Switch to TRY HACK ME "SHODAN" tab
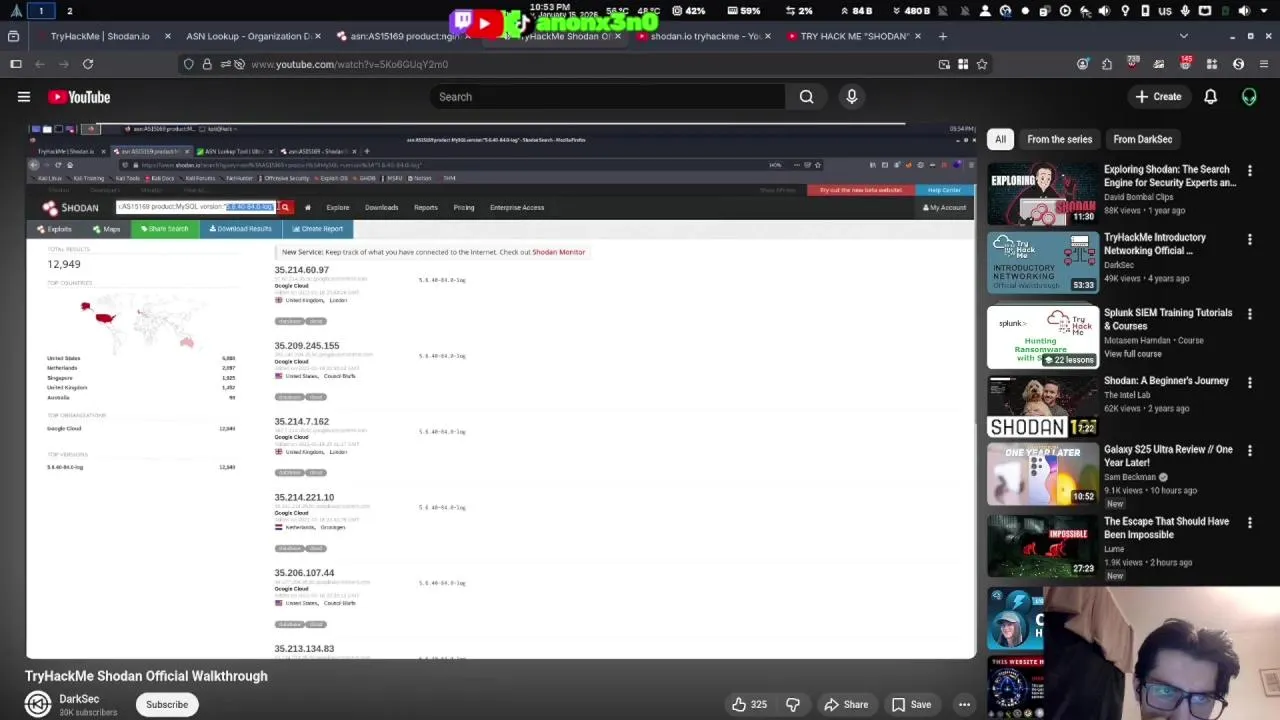The width and height of the screenshot is (1280, 720). click(x=854, y=36)
